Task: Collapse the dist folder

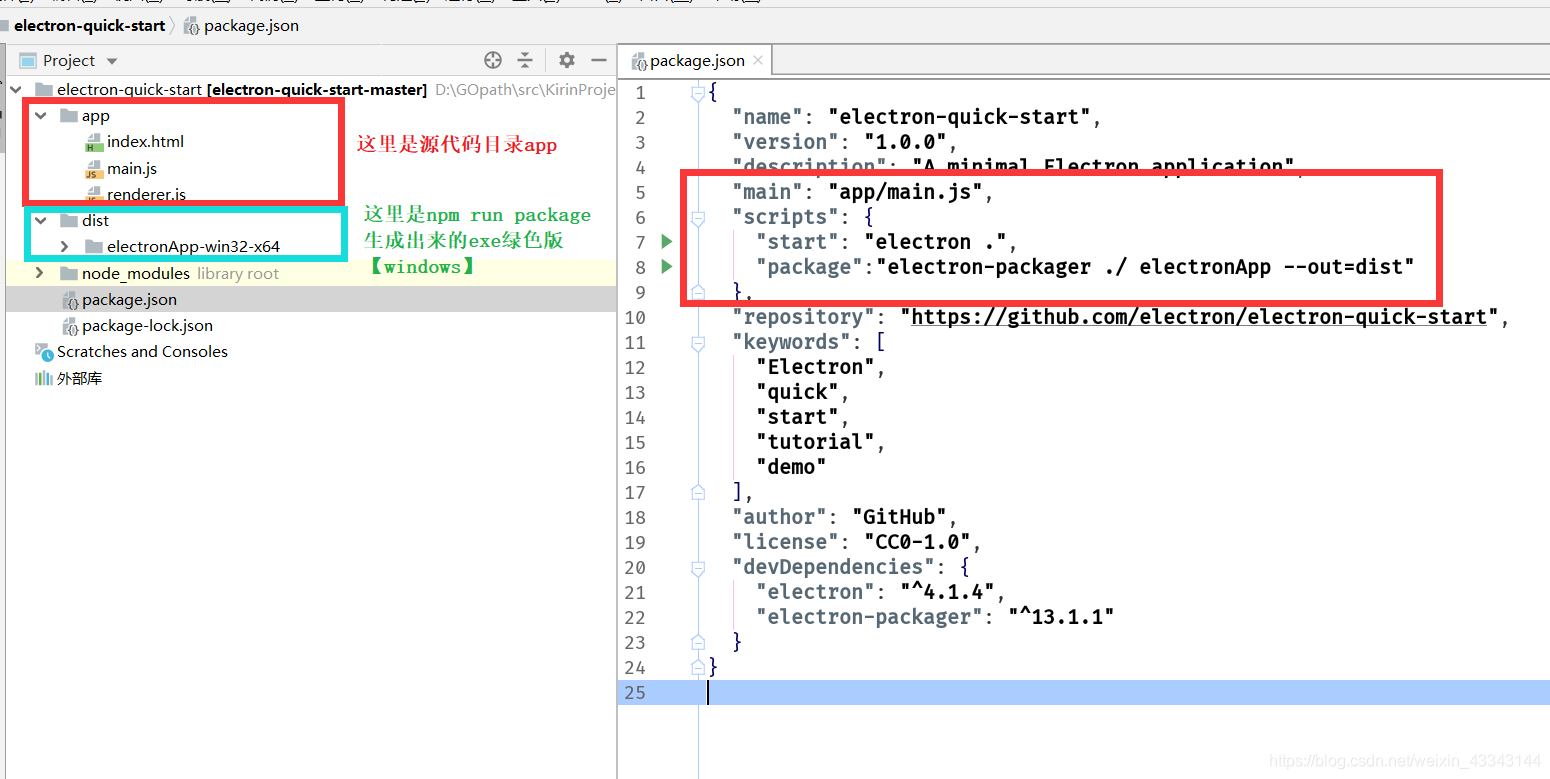Action: click(x=40, y=220)
